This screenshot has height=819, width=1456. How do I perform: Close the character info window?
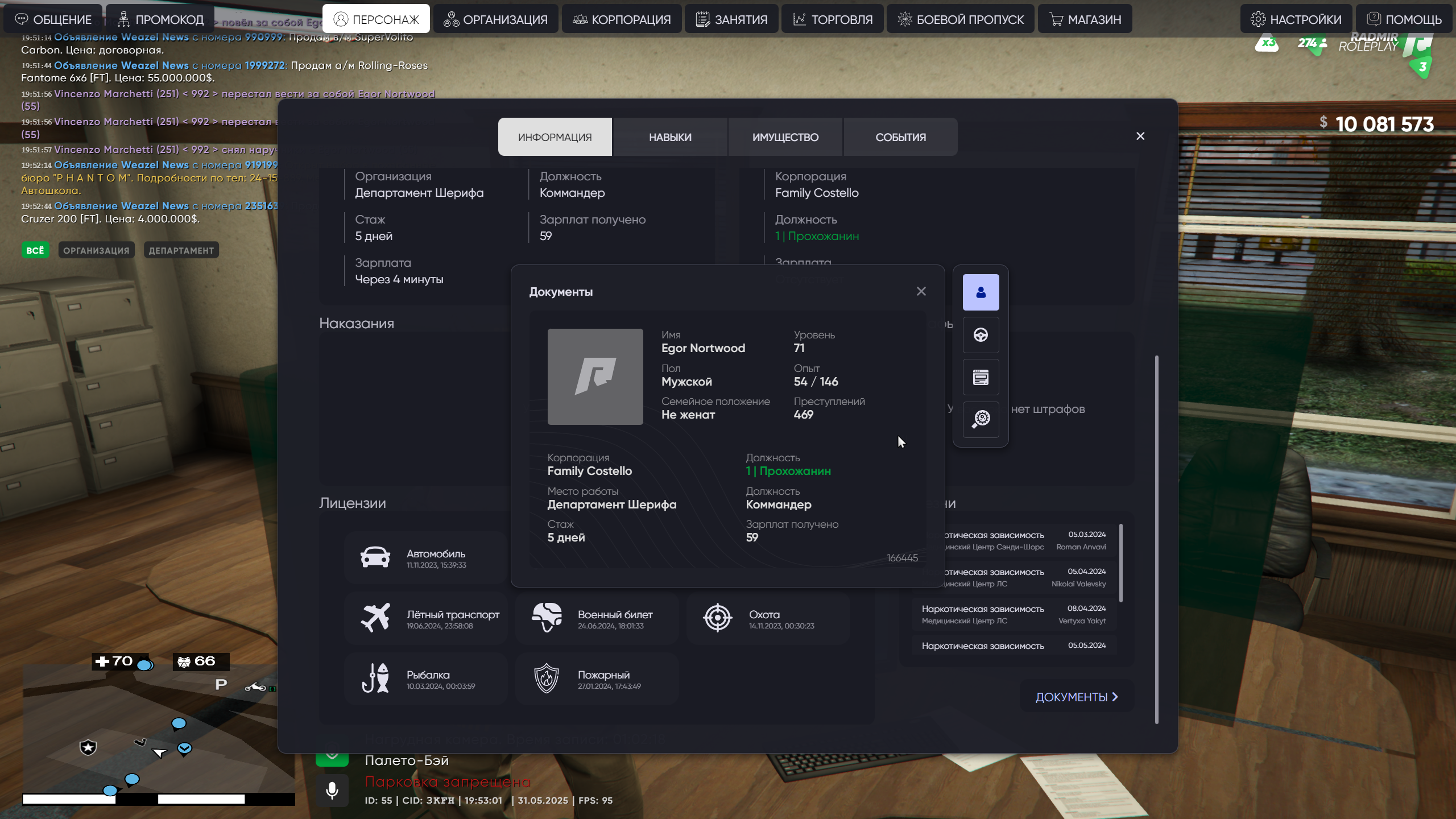(x=1140, y=136)
